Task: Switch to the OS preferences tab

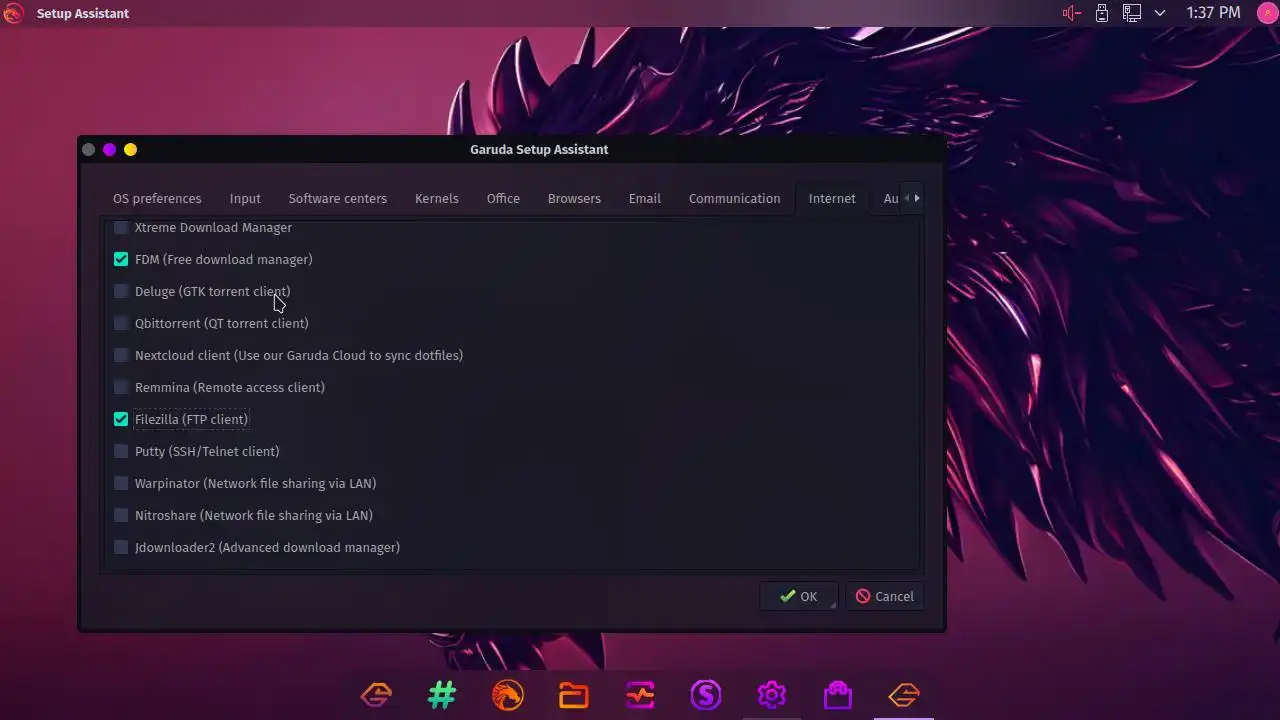Action: click(x=157, y=198)
